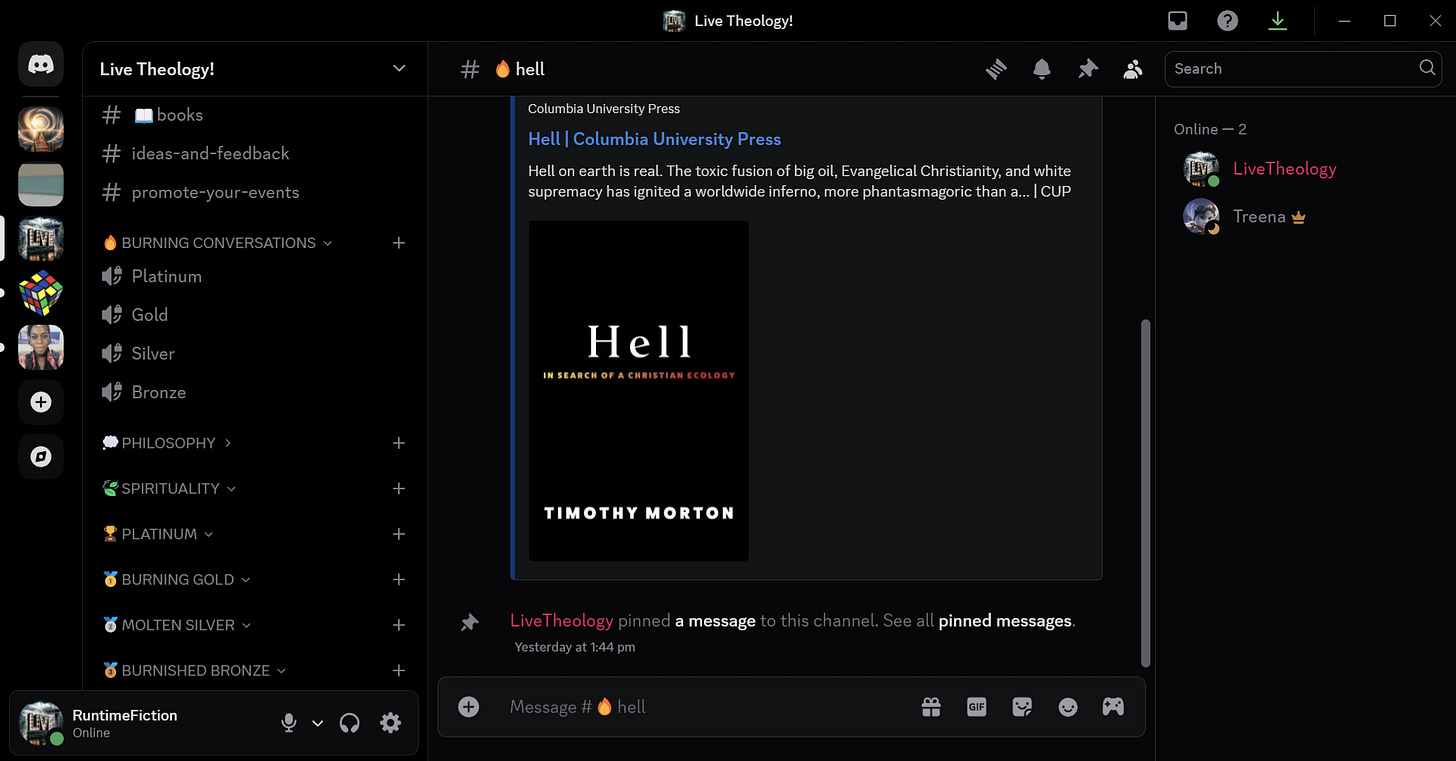Viewport: 1456px width, 761px height.
Task: Open audio input options chevron beside microphone
Action: (x=318, y=723)
